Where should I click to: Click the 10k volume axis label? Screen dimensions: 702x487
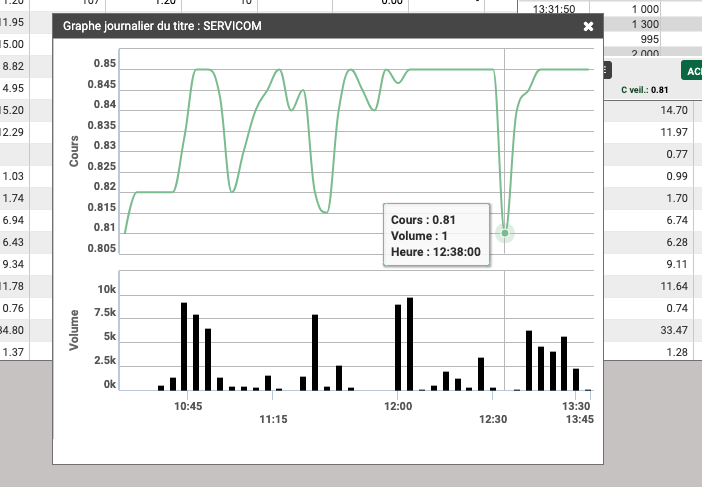(107, 290)
